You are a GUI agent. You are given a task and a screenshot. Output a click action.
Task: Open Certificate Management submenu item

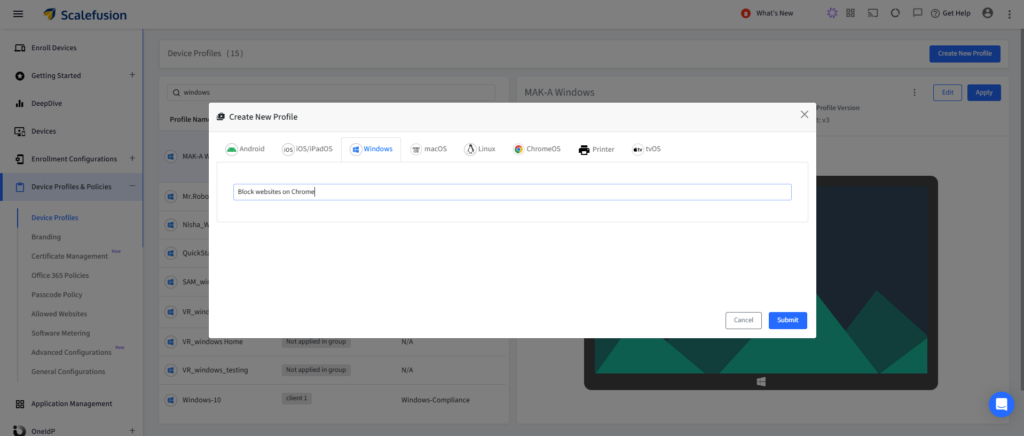[x=70, y=256]
